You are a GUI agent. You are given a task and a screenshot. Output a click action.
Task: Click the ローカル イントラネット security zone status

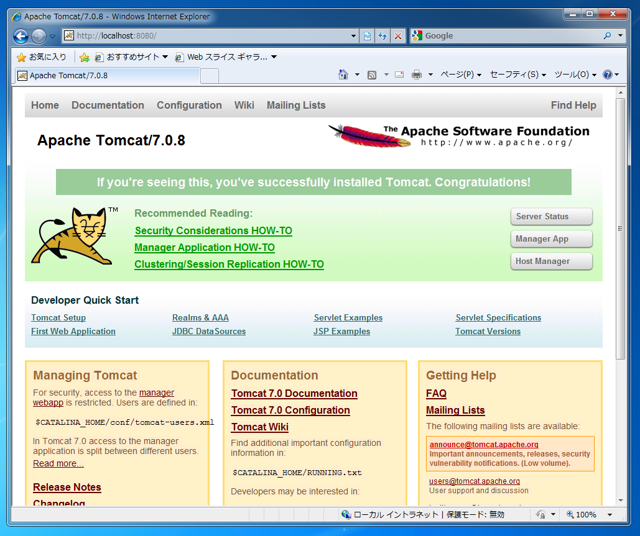tap(422, 515)
